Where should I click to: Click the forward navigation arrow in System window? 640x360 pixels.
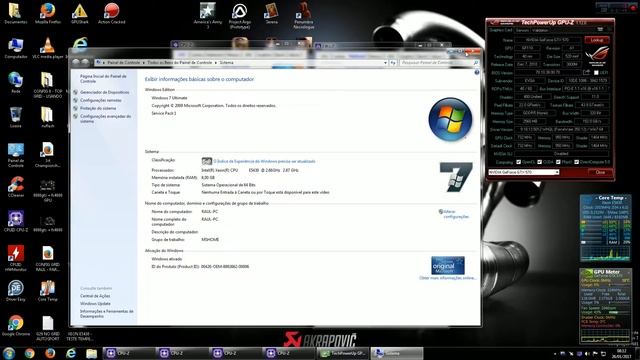click(x=85, y=62)
